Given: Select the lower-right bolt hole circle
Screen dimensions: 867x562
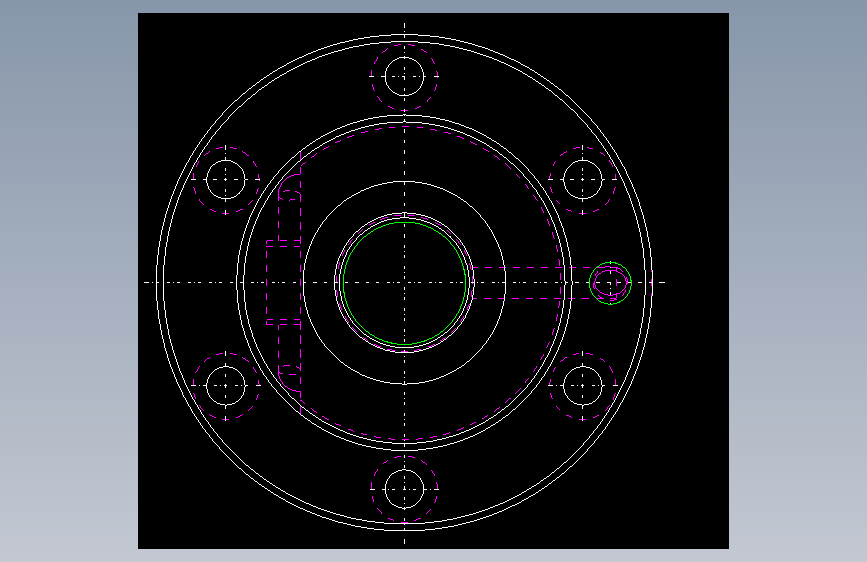Looking at the screenshot, I should pos(583,386).
